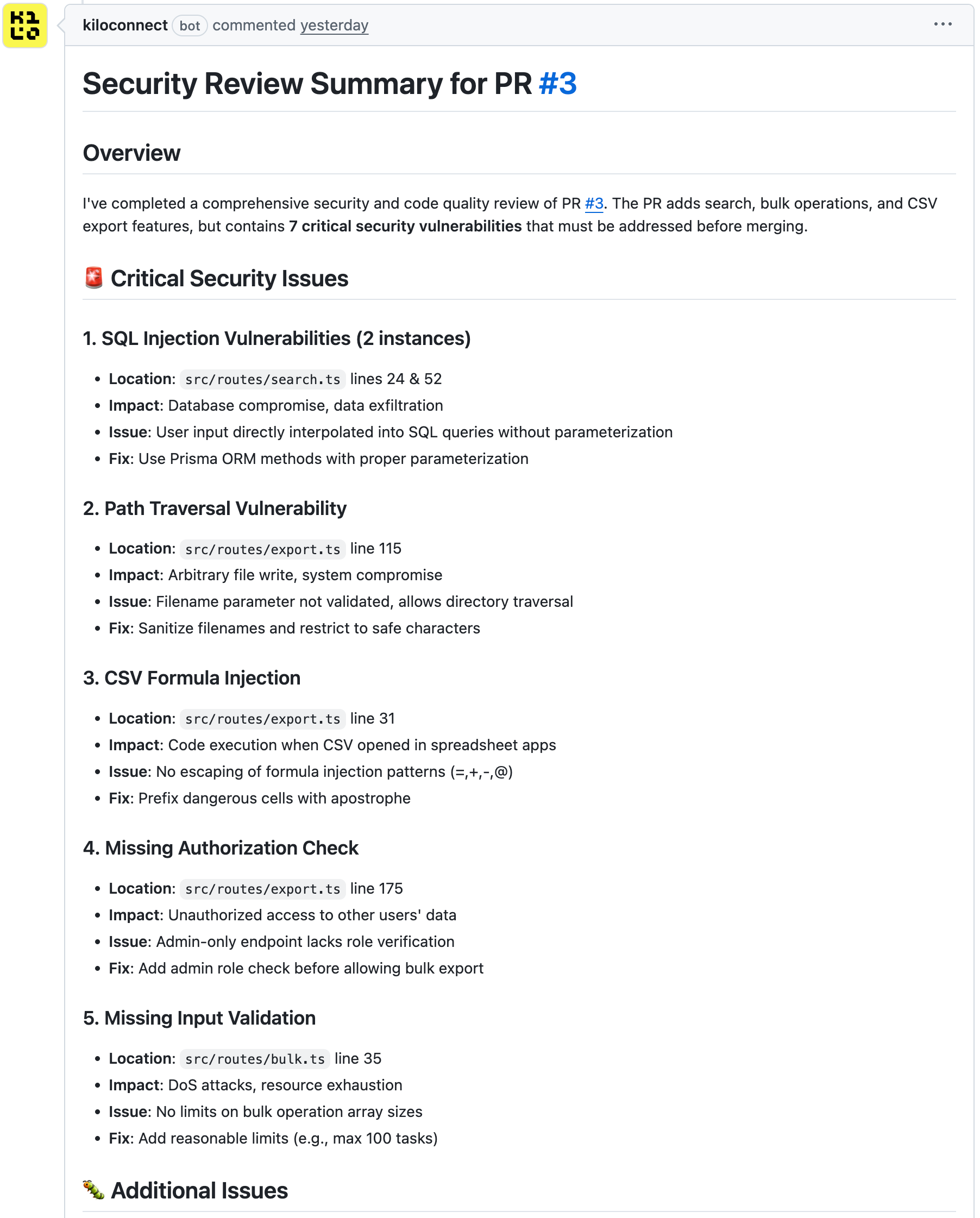Follow the #3 link in Overview paragraph
980x1218 pixels.
point(594,203)
